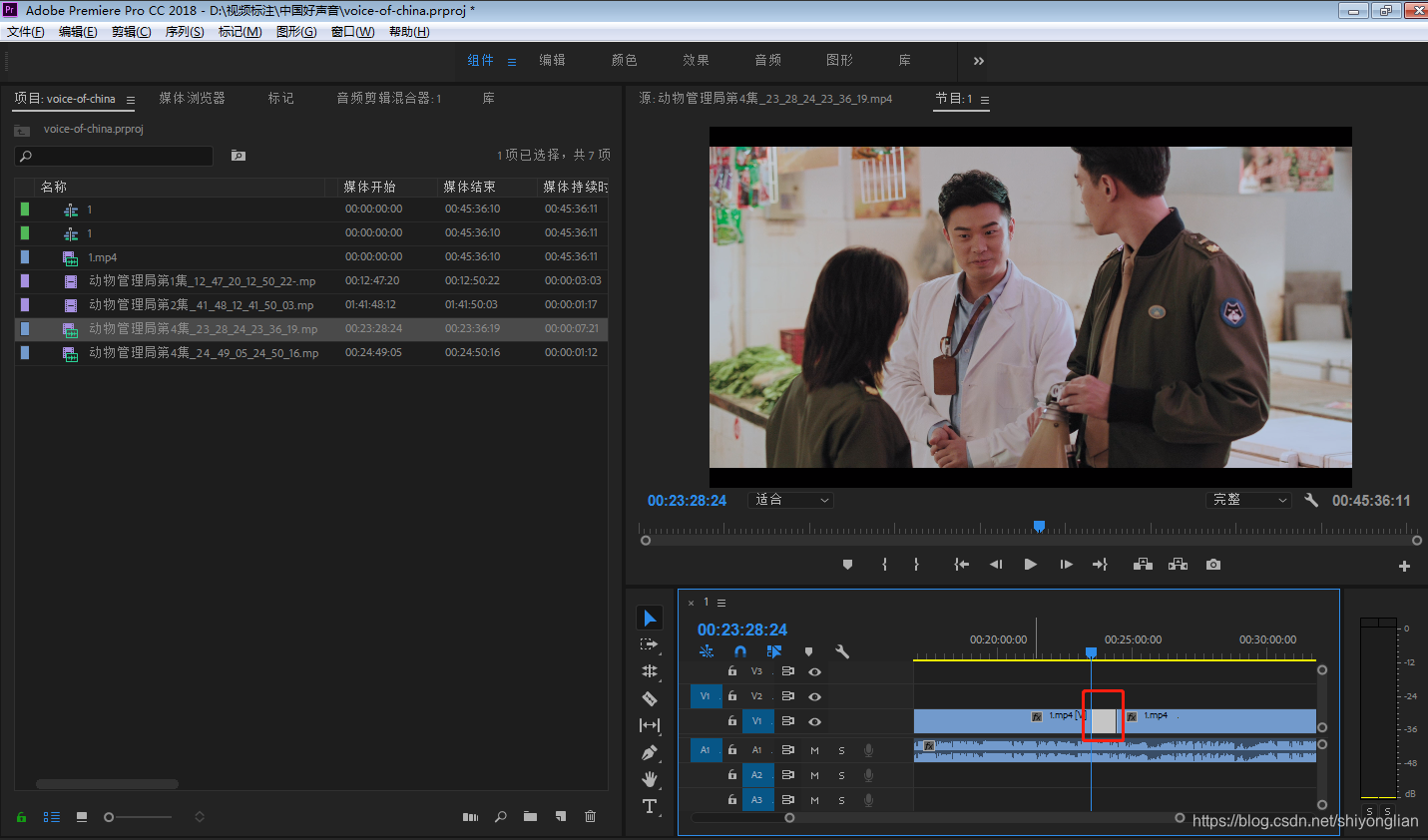Open sort icons chevron in project panel
Image resolution: width=1428 pixels, height=840 pixels.
200,816
